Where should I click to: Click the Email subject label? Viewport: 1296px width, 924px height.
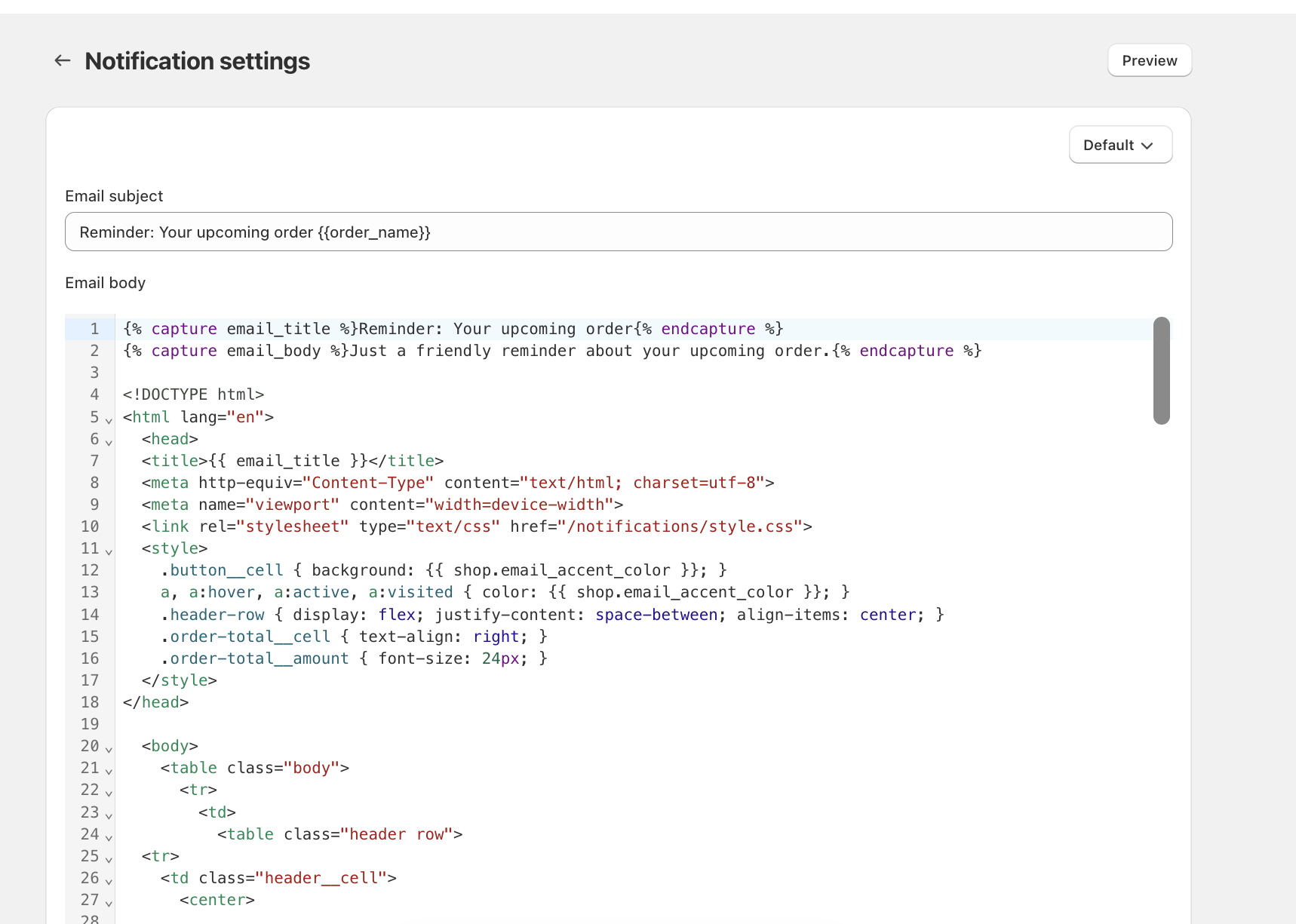pos(114,196)
